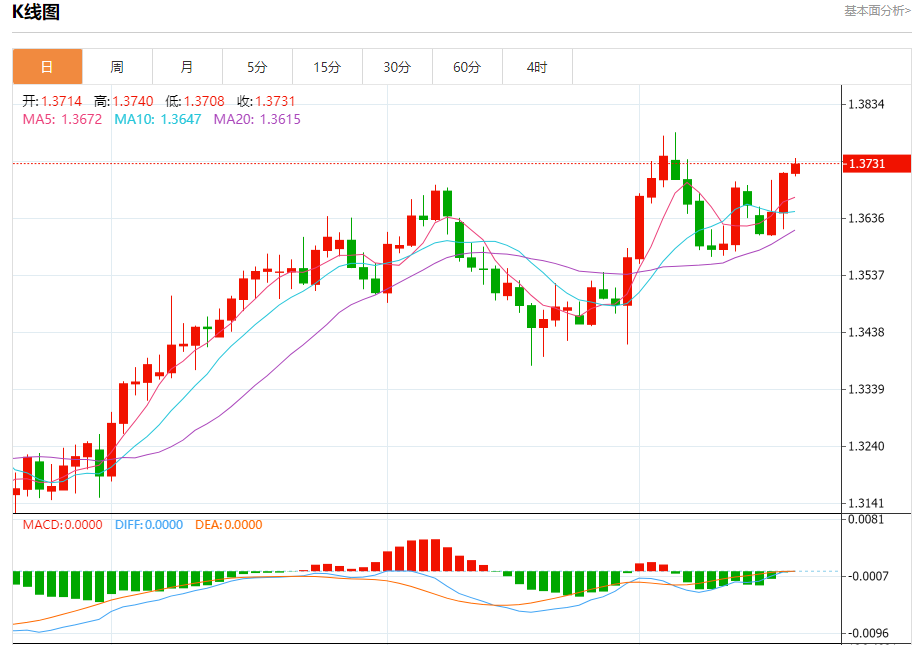Viewport: 922px width, 645px height.
Task: Click the 1.3636 price axis label
Action: (x=866, y=219)
